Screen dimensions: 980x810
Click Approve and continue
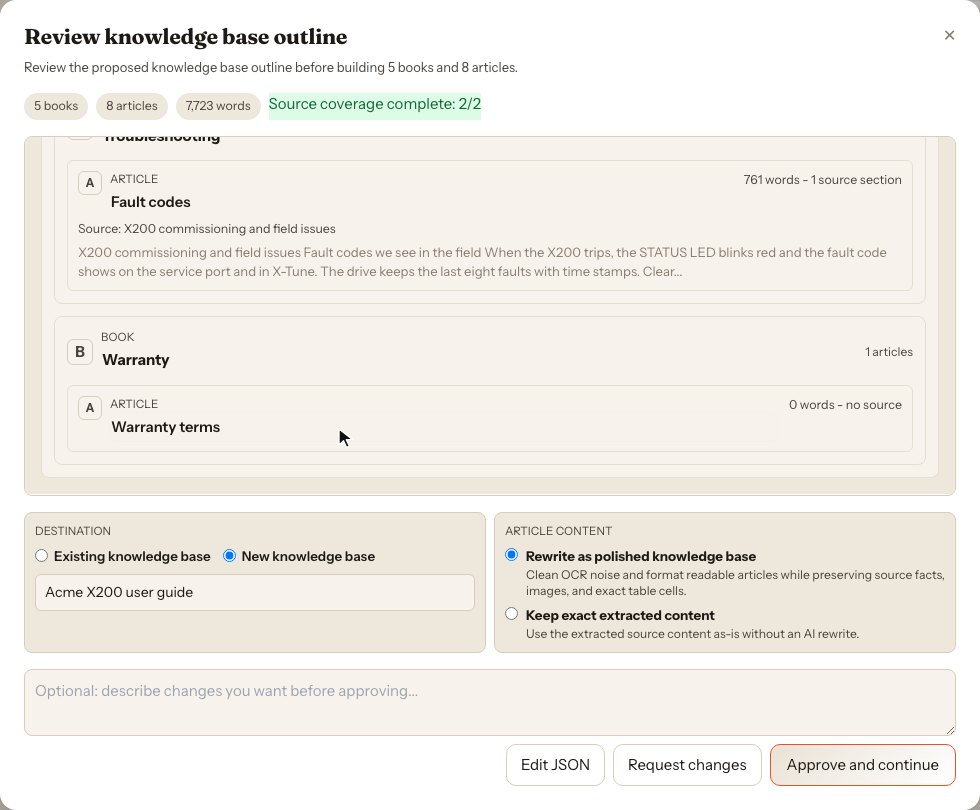(862, 765)
